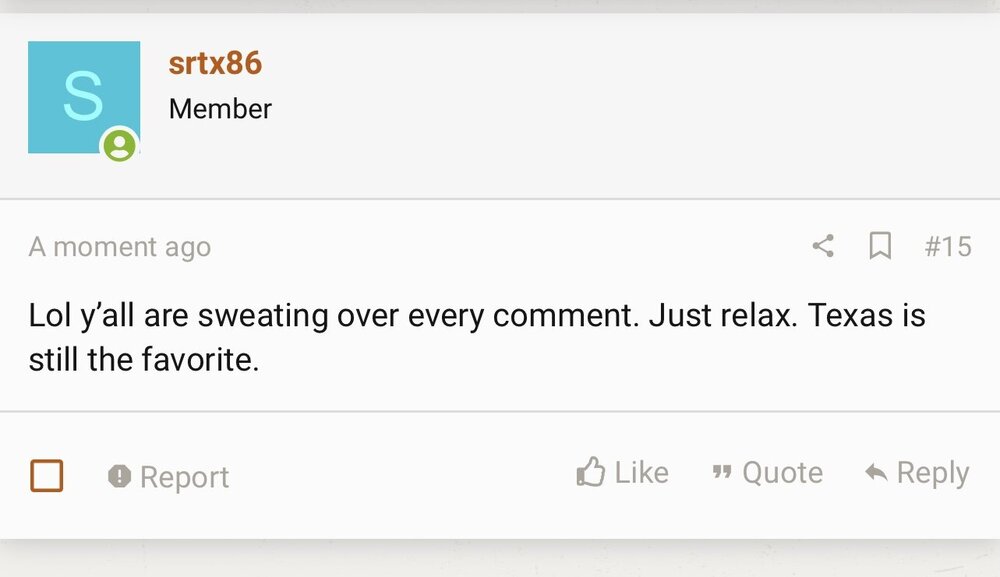
Task: Open the srtx86 avatar thumbnail
Action: pos(83,97)
